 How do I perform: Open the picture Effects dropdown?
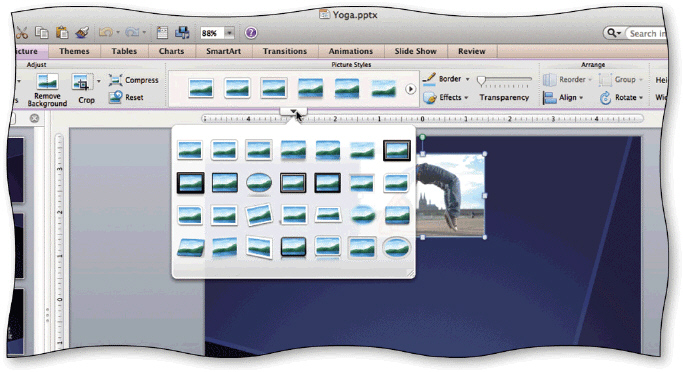click(x=445, y=98)
